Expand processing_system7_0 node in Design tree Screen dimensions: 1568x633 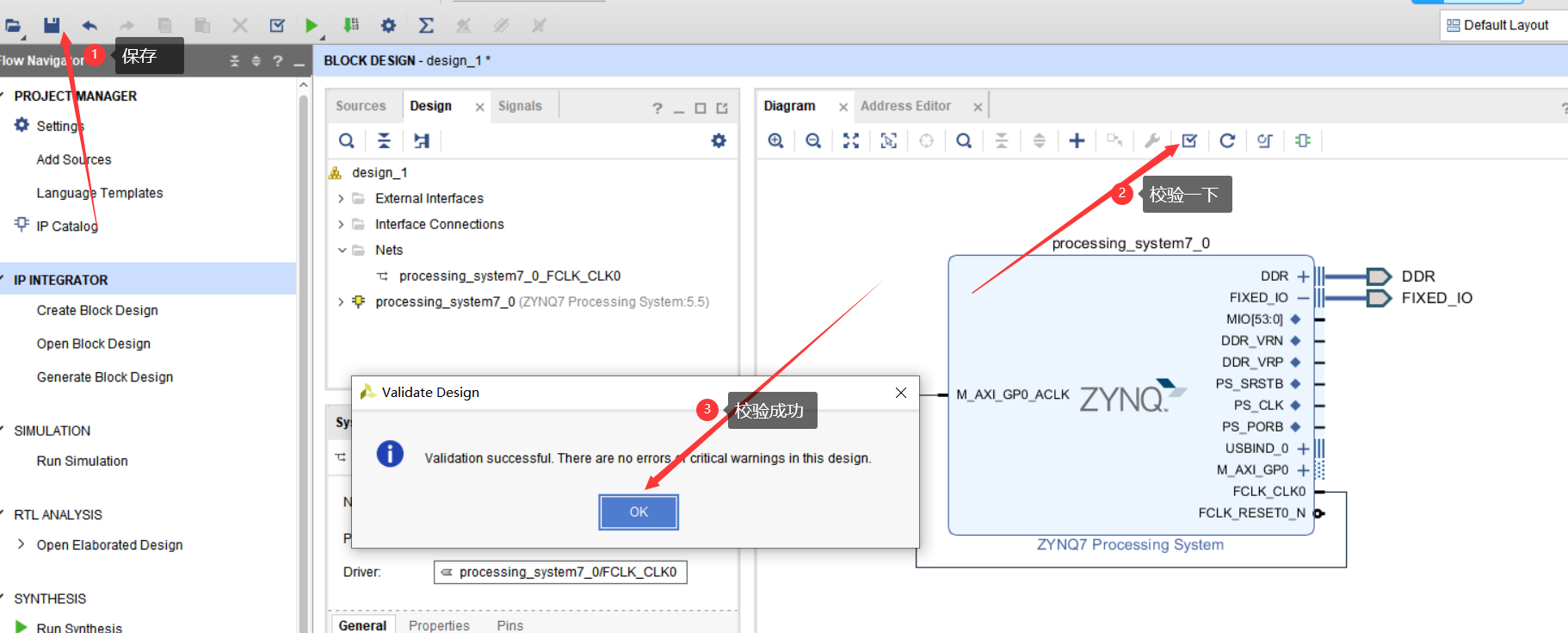pyautogui.click(x=341, y=301)
